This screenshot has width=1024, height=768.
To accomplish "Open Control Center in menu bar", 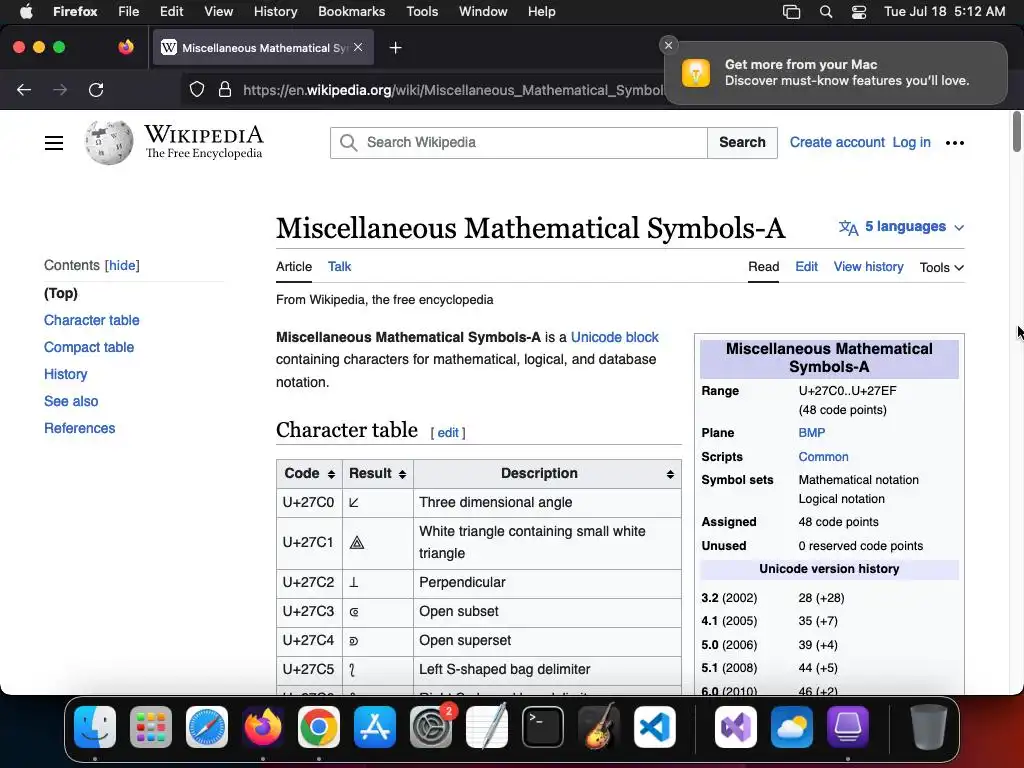I will [x=859, y=12].
